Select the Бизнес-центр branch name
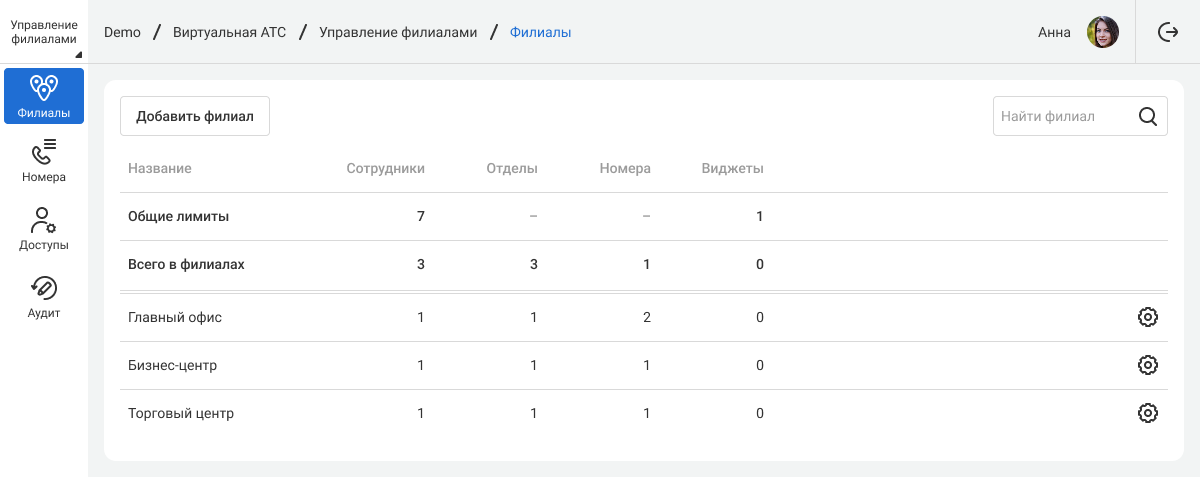 (172, 365)
